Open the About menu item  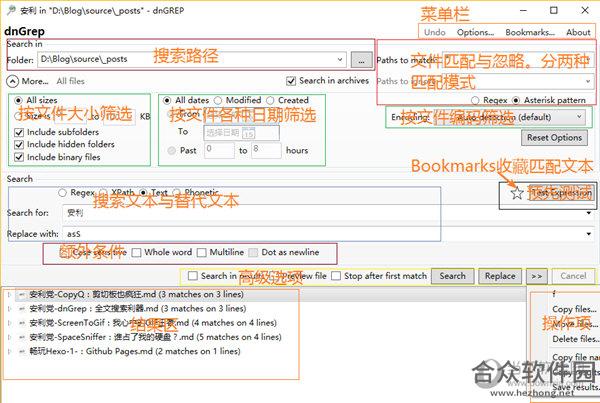[578, 32]
